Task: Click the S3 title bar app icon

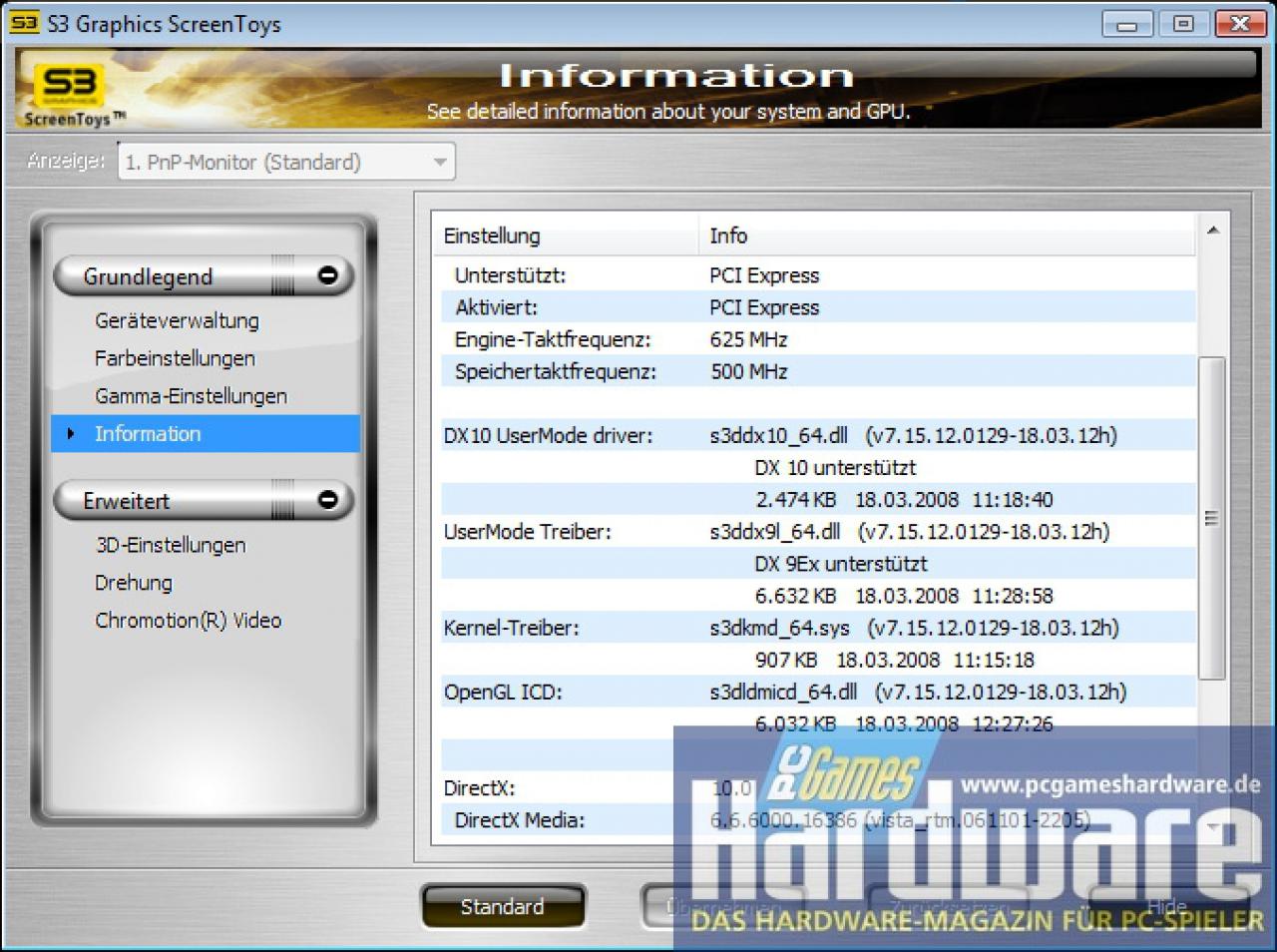Action: coord(24,24)
